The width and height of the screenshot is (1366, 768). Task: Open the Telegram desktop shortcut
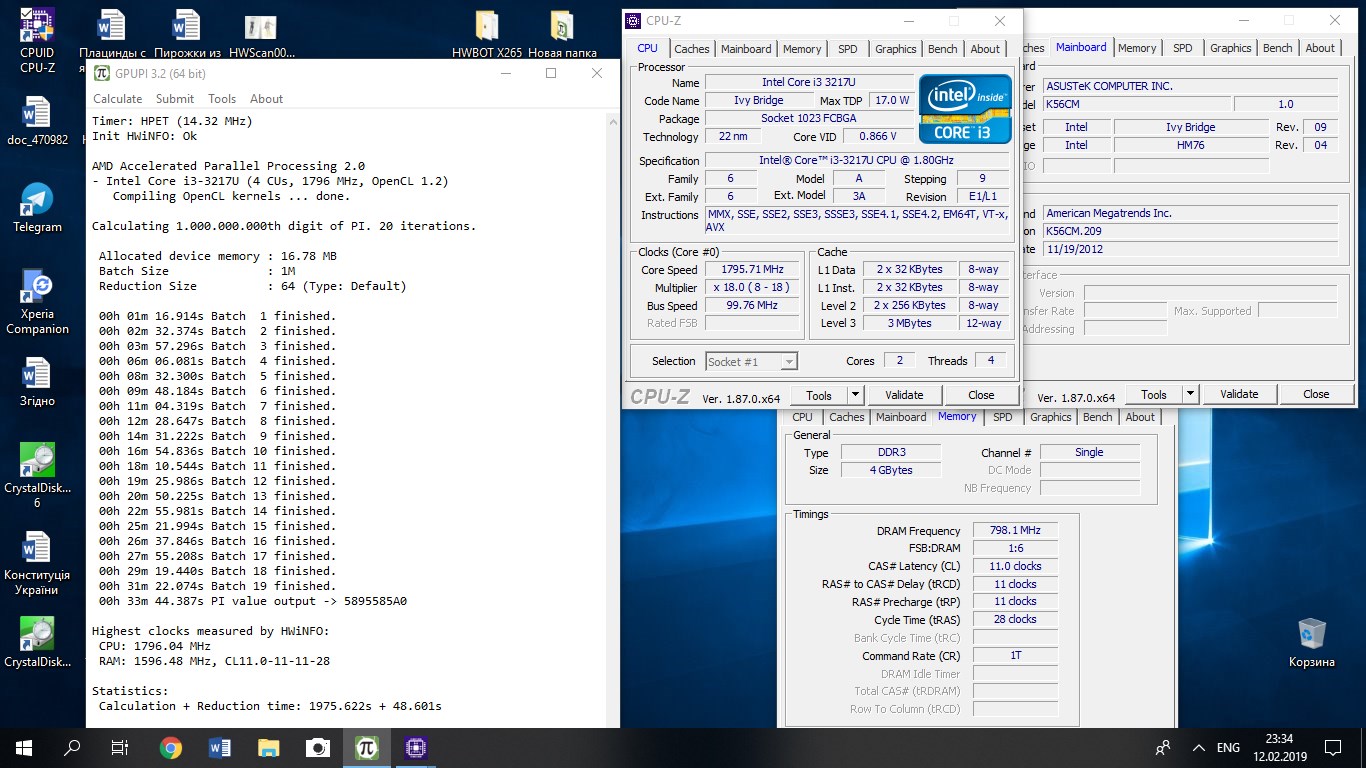37,208
